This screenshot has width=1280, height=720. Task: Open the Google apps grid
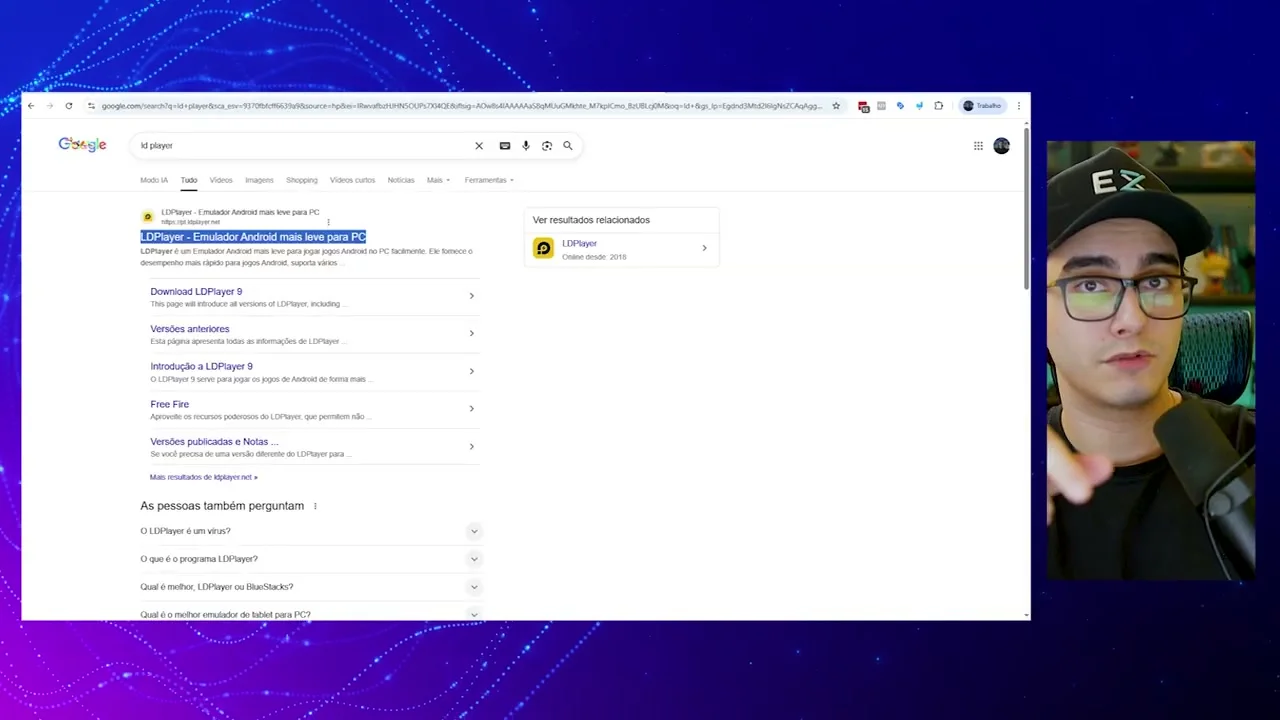978,146
